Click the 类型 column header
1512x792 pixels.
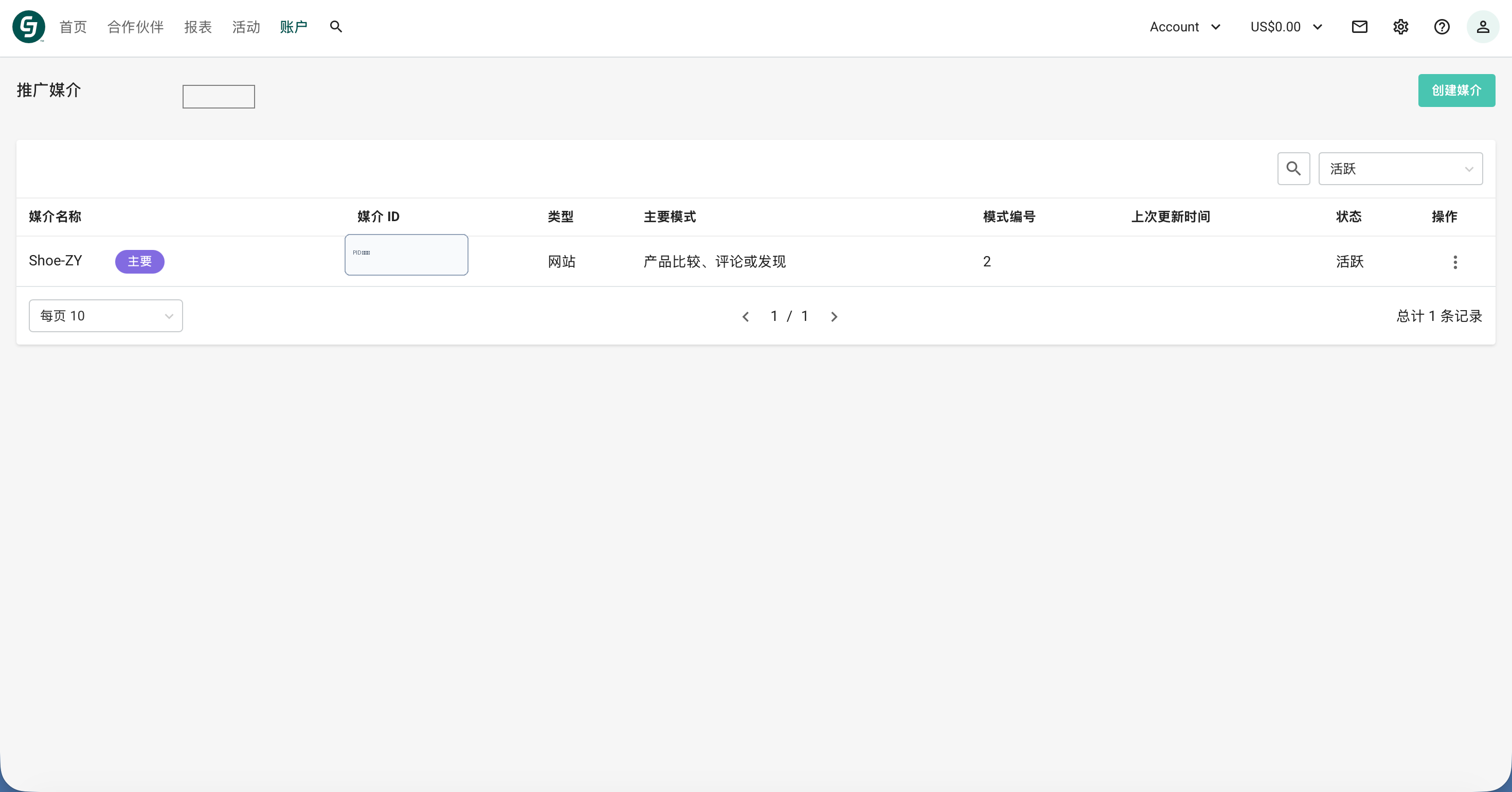pos(561,217)
